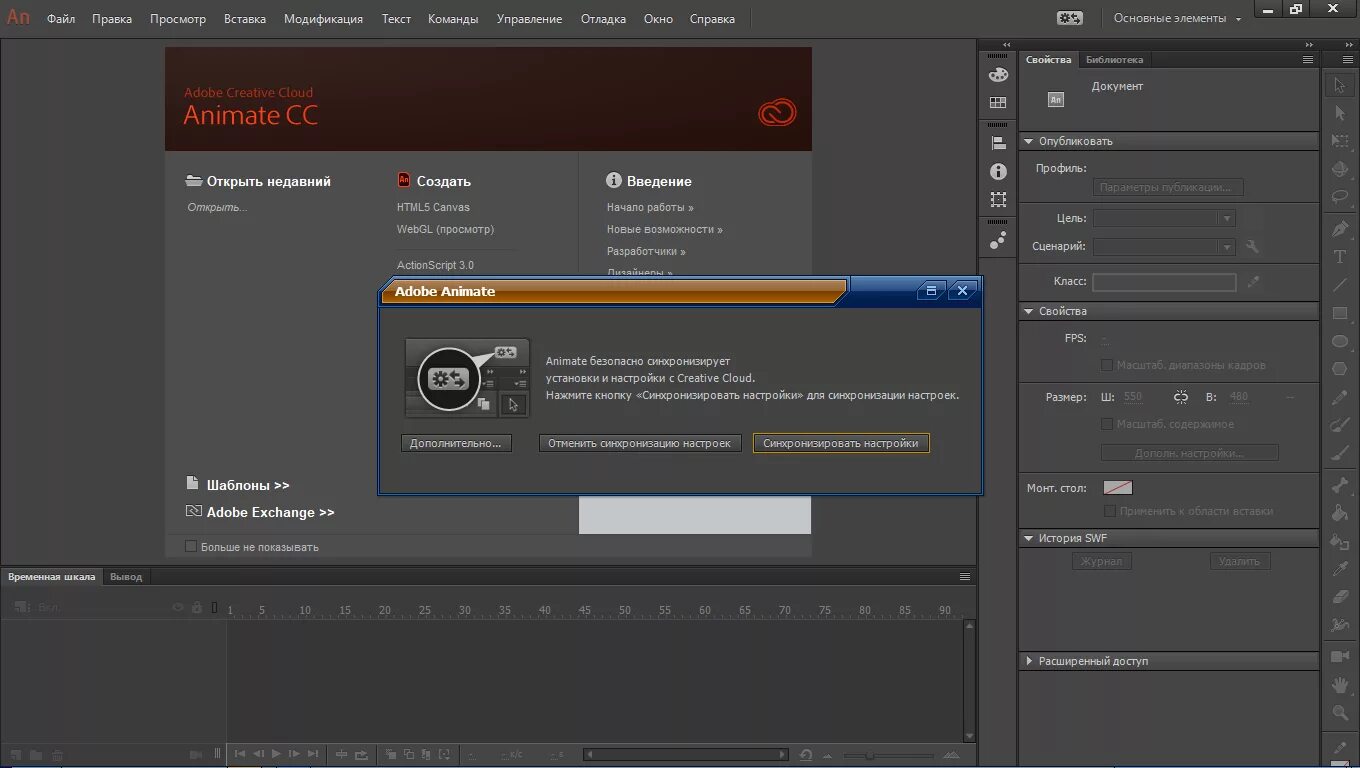Toggle Масштаб. диапазоны кадров checkbox
The image size is (1360, 768).
click(1107, 365)
